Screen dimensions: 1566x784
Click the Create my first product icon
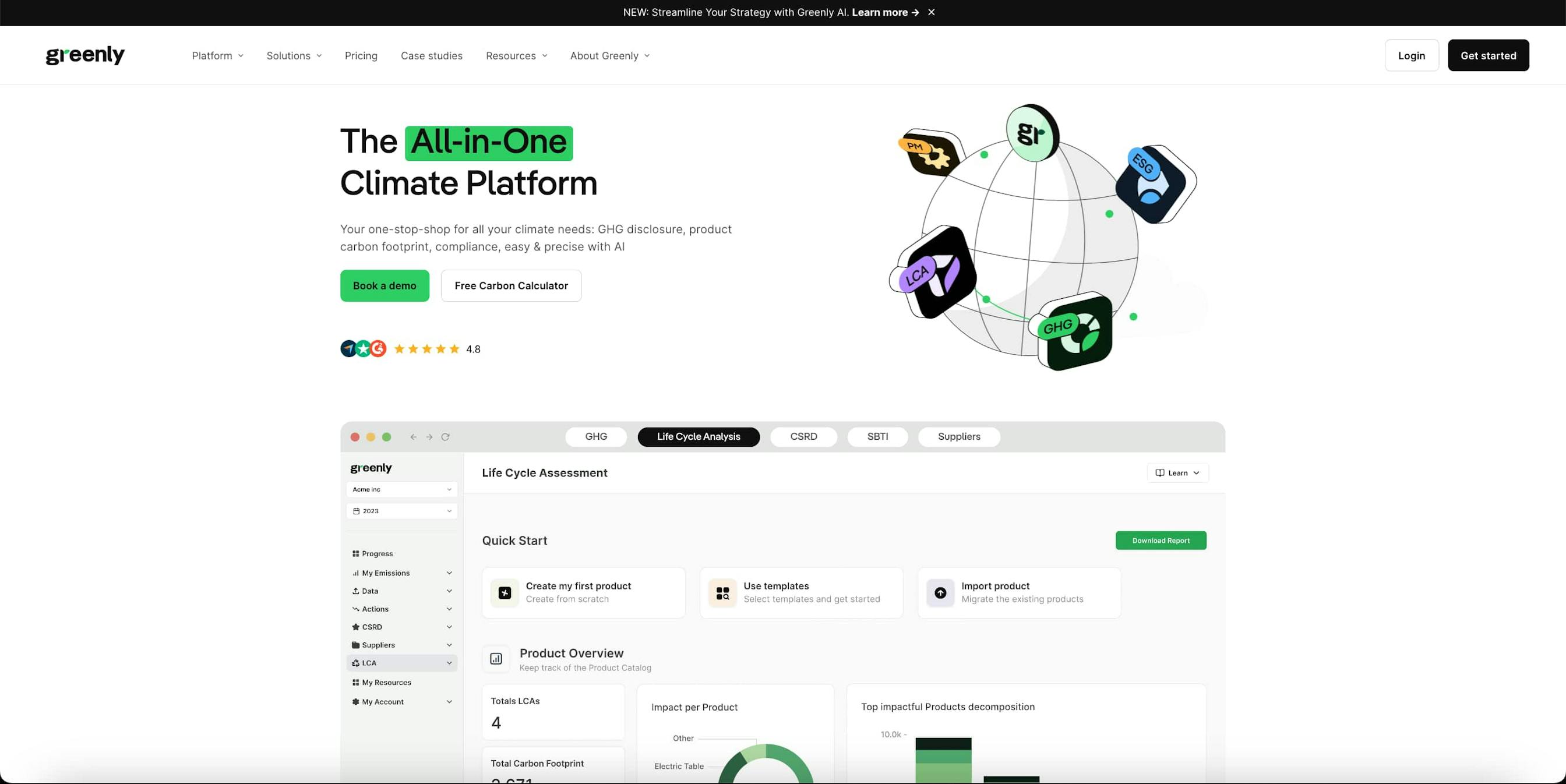click(505, 592)
